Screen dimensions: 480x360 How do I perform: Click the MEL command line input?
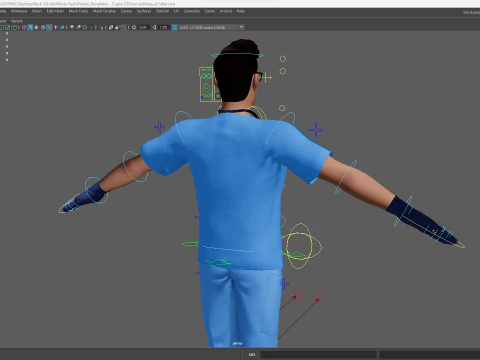[x=318, y=354]
